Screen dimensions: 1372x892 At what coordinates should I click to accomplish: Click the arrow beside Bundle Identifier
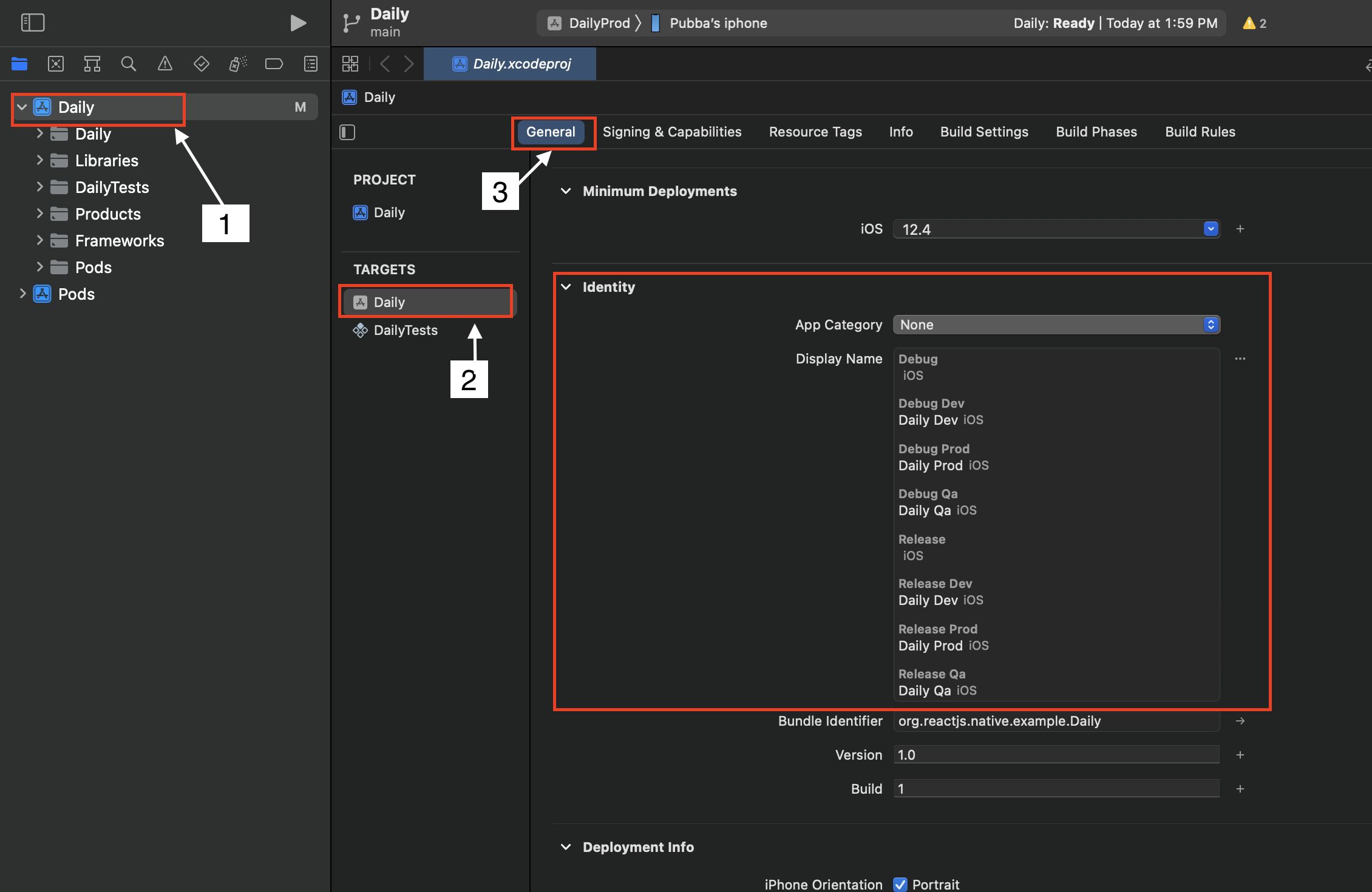(1240, 721)
